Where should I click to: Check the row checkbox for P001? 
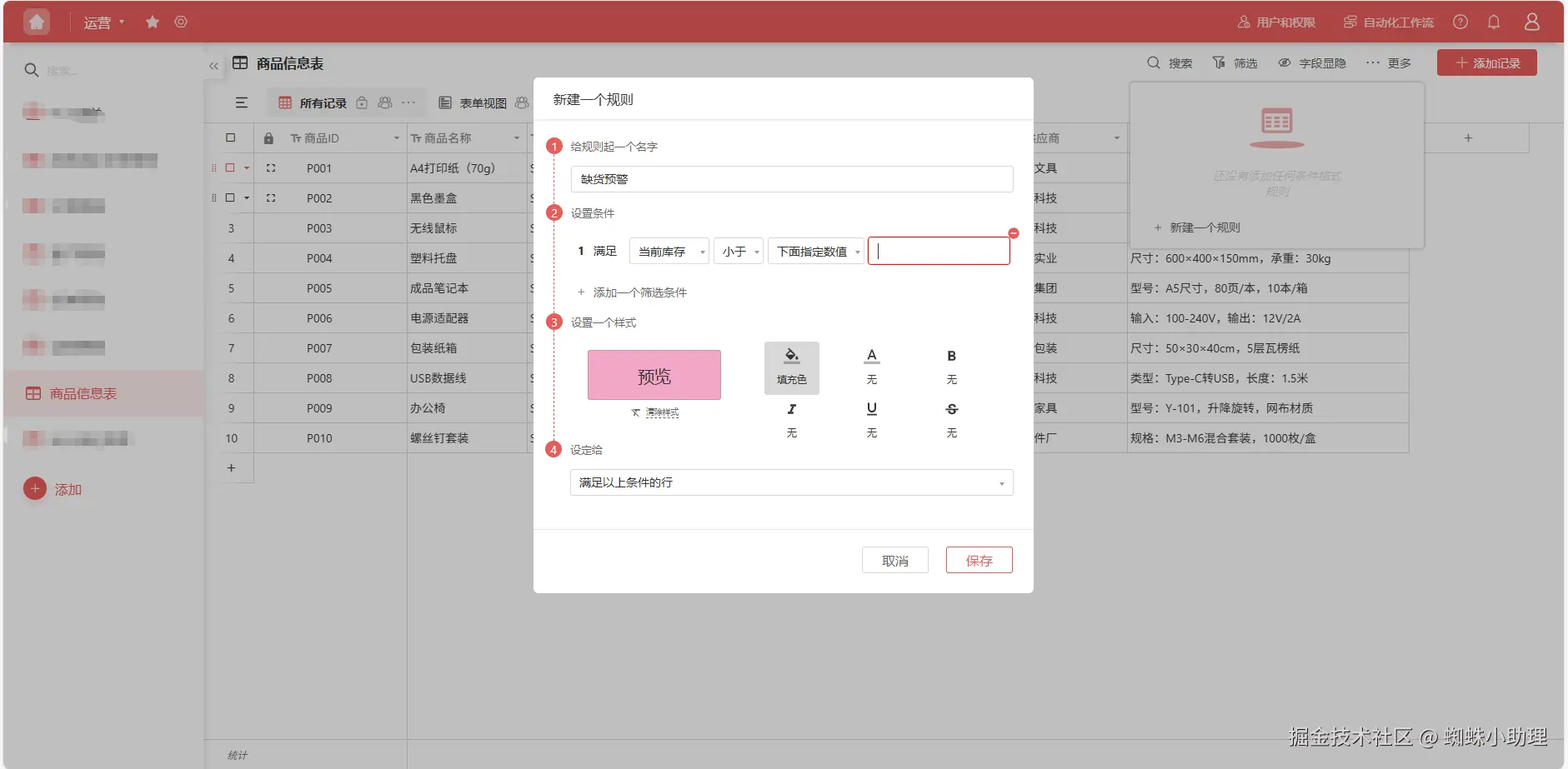231,167
